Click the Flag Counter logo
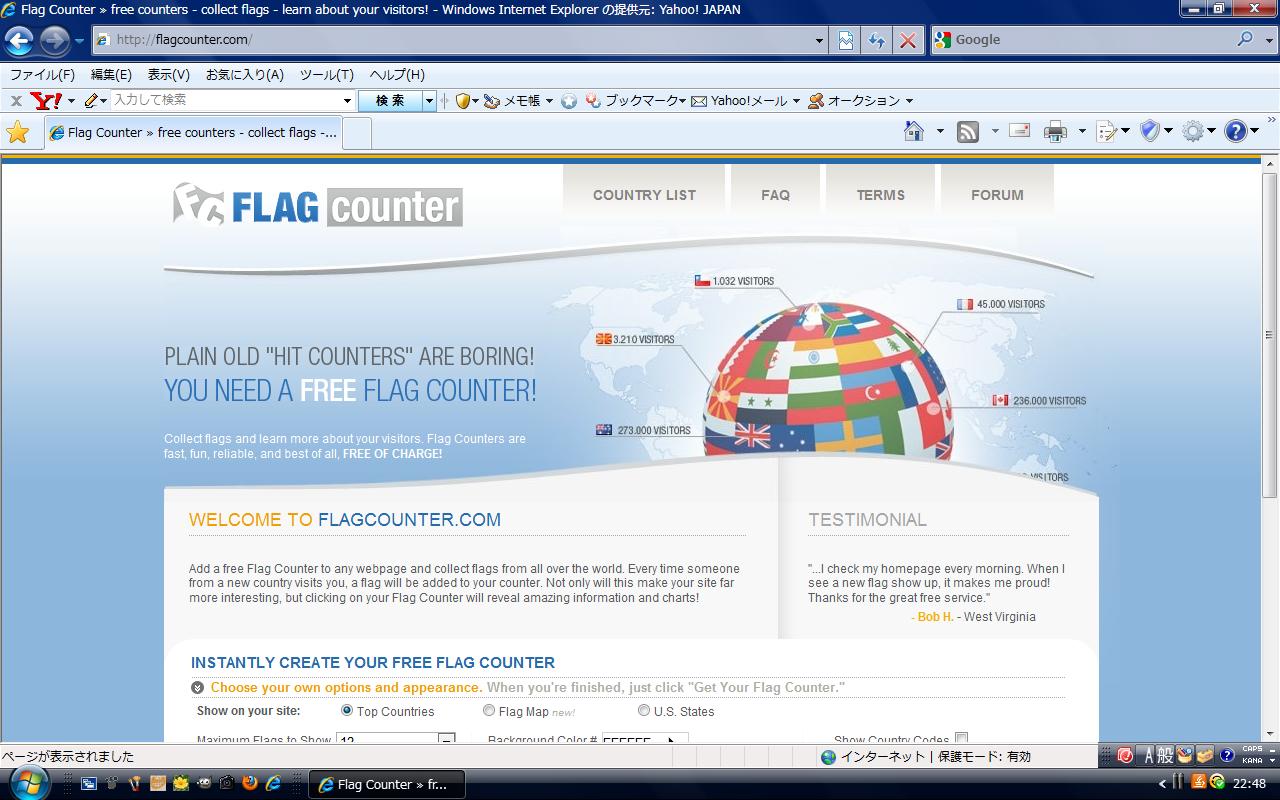This screenshot has width=1280, height=800. 317,205
